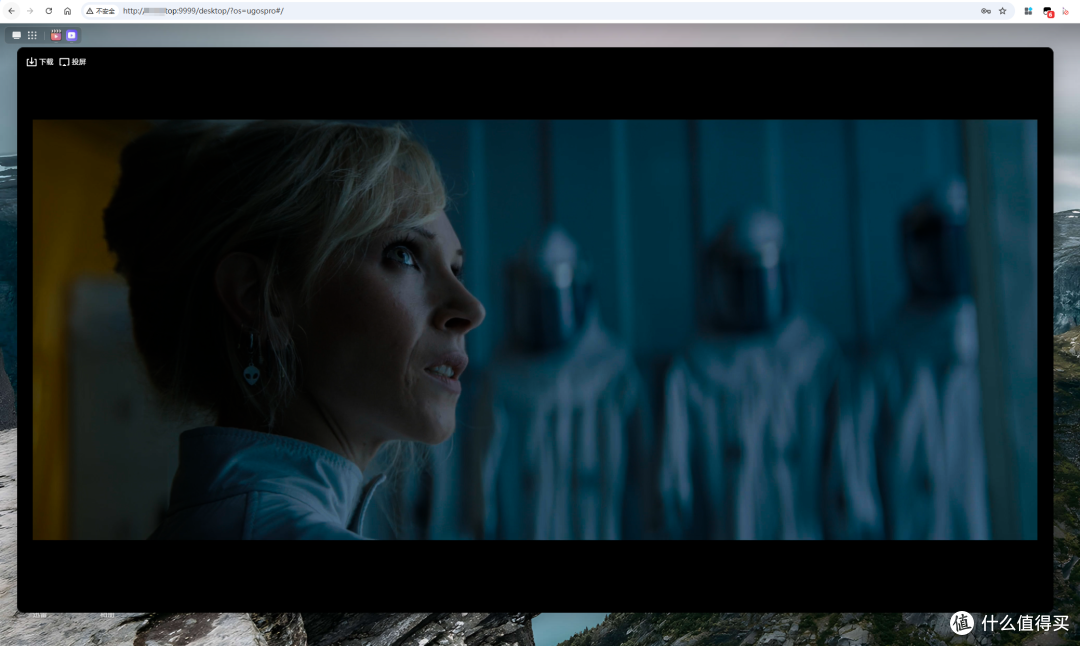The height and width of the screenshot is (646, 1080).
Task: Open the saved passwords key icon
Action: pos(986,11)
